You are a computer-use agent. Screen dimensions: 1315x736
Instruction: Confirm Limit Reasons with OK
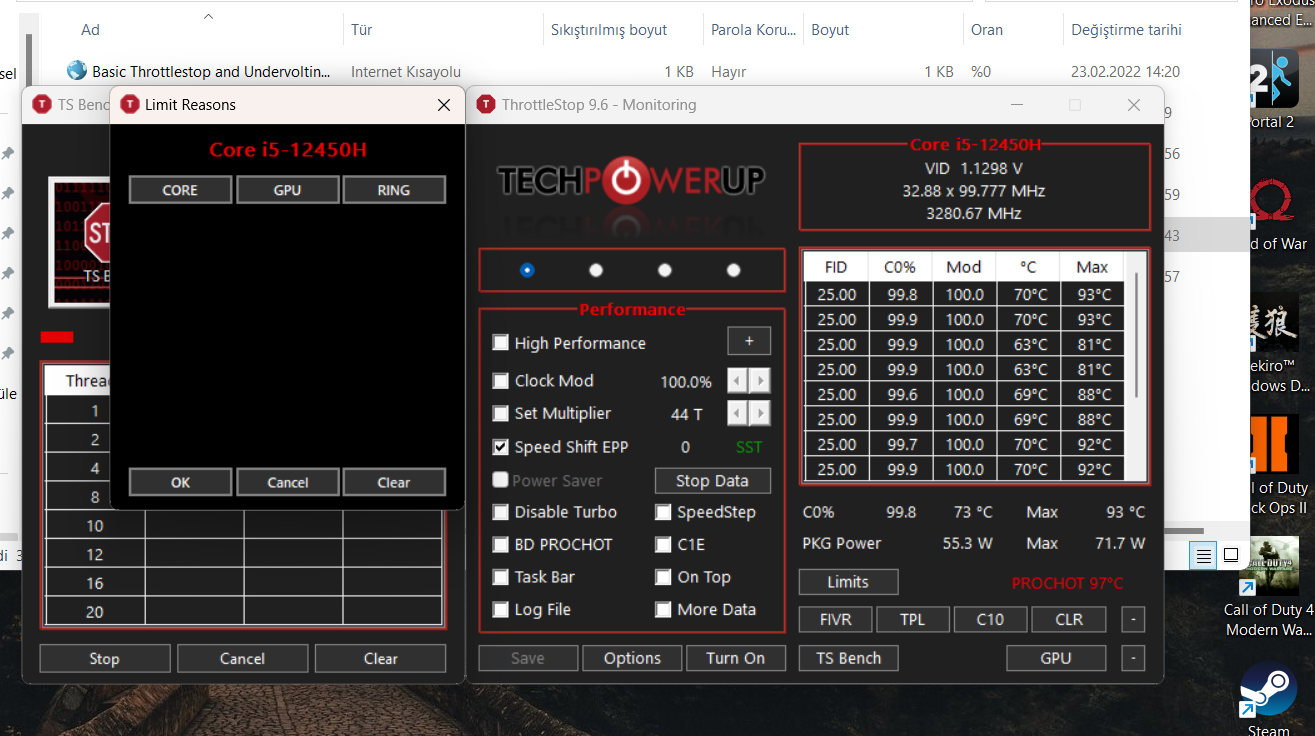pyautogui.click(x=180, y=482)
